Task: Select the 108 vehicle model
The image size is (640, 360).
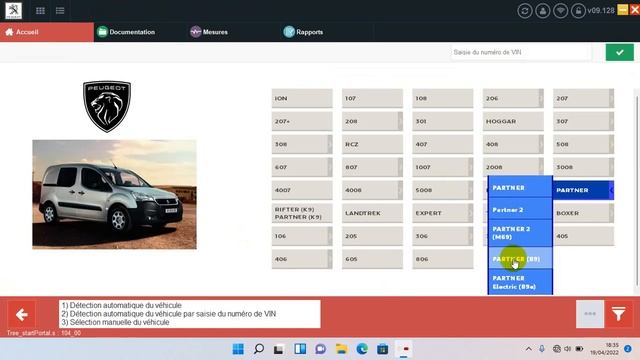Action: pyautogui.click(x=442, y=98)
